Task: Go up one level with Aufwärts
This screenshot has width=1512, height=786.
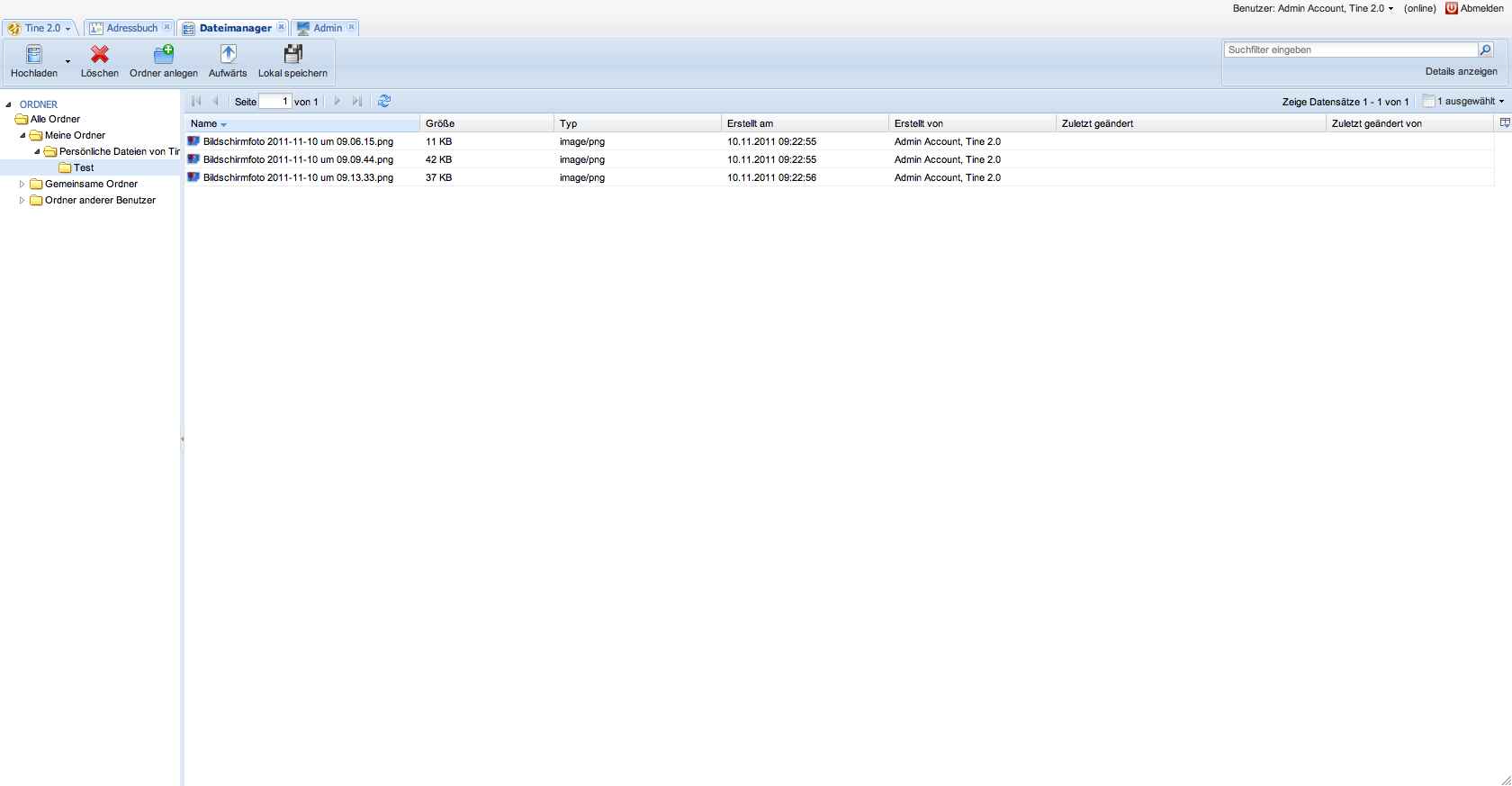Action: 228,55
